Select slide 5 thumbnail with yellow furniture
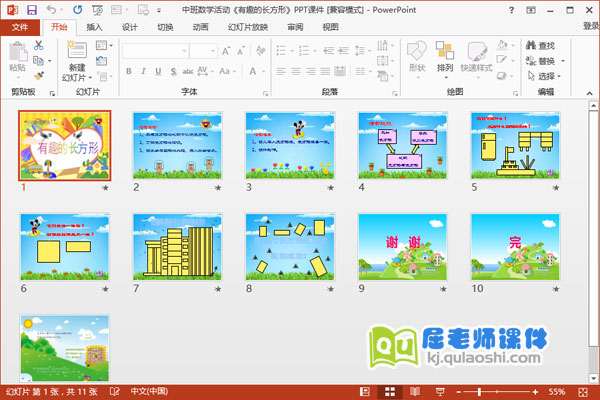600x400 pixels. [515, 145]
